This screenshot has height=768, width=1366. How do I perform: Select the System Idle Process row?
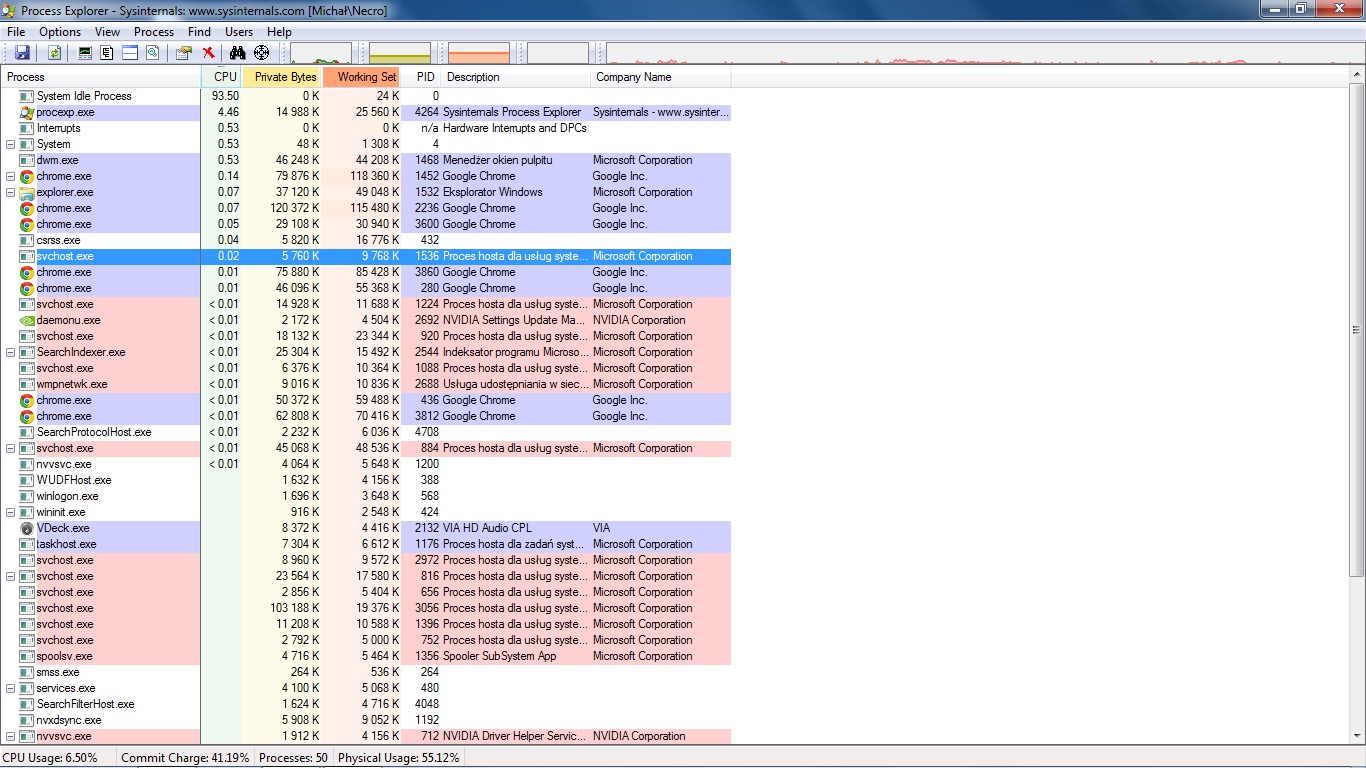point(366,96)
